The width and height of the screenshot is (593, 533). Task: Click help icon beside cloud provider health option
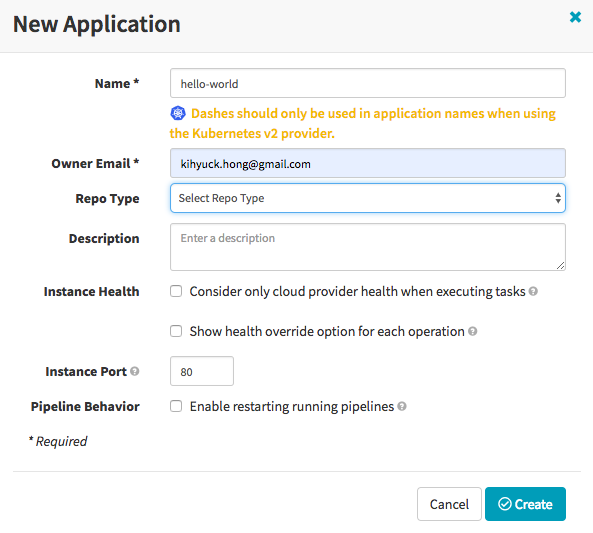533,291
